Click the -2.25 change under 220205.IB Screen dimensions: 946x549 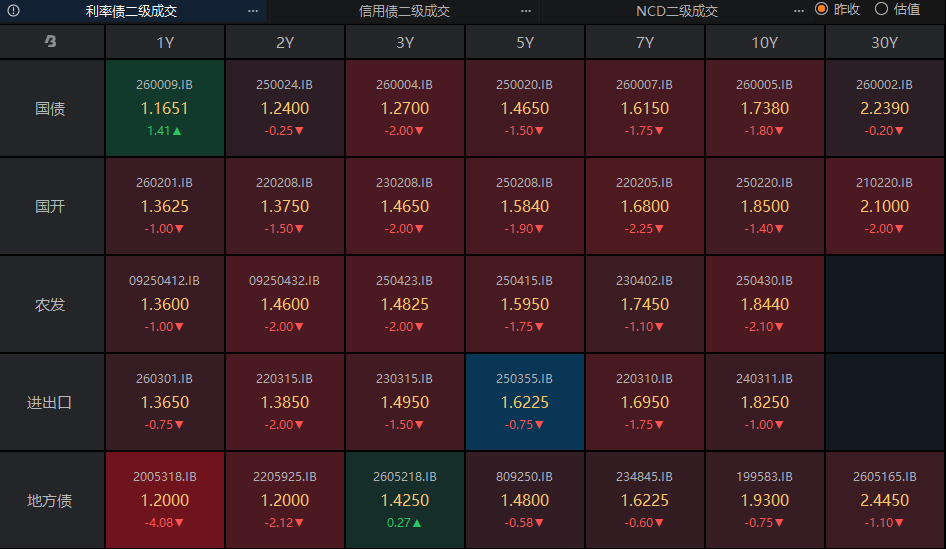tap(644, 229)
